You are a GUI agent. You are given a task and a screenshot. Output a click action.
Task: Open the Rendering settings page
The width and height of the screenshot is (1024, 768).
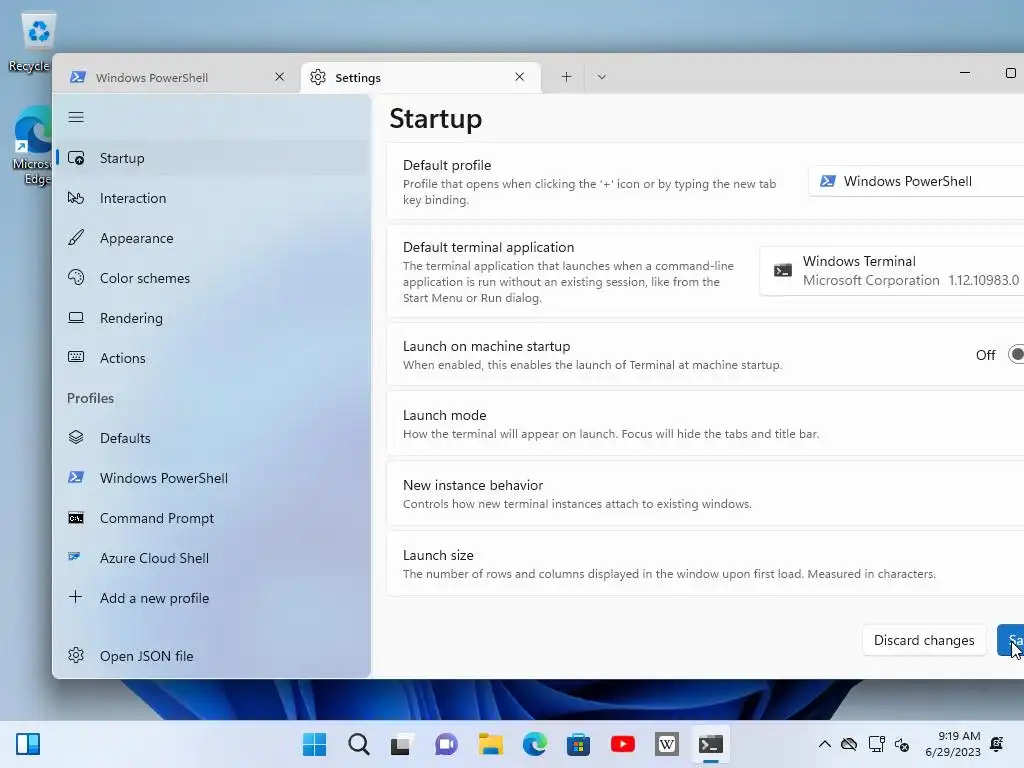click(x=212, y=318)
